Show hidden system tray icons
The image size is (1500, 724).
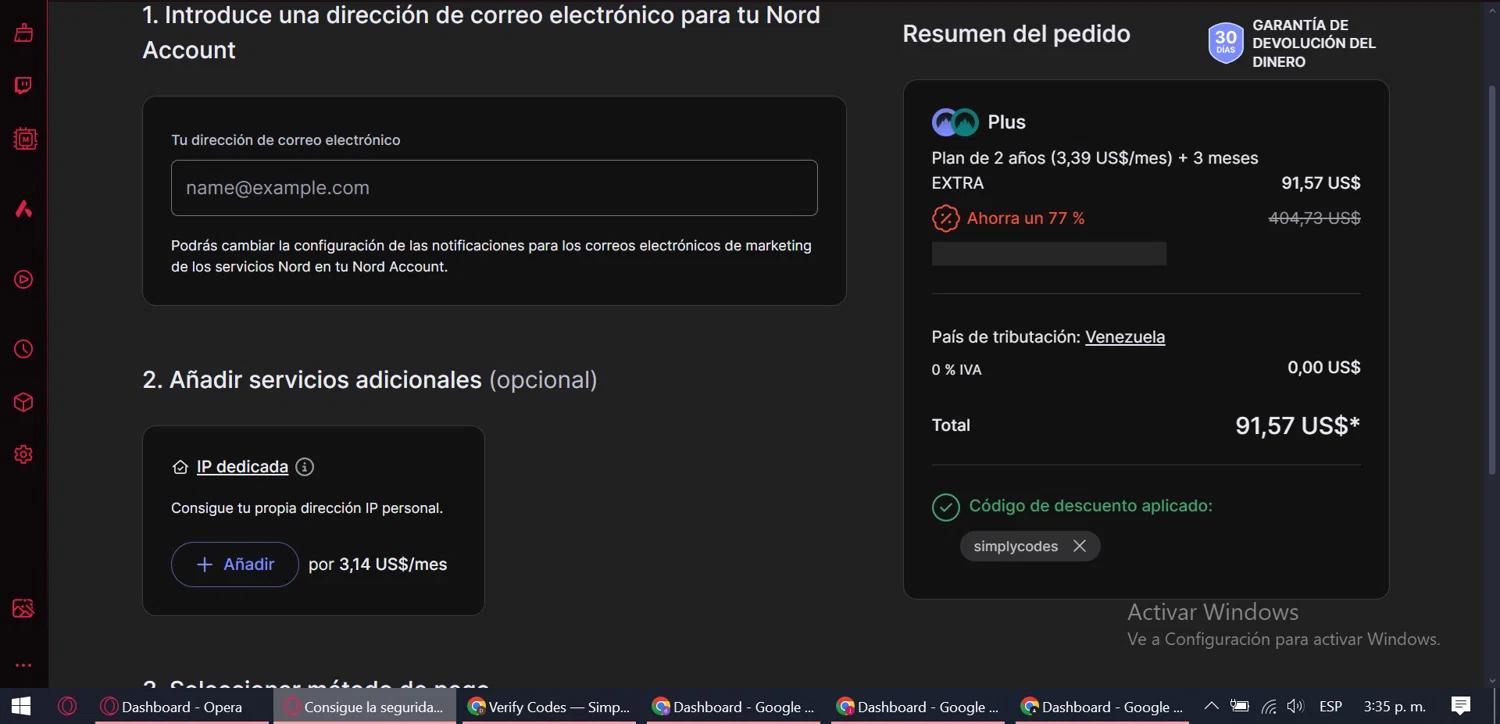click(1211, 706)
